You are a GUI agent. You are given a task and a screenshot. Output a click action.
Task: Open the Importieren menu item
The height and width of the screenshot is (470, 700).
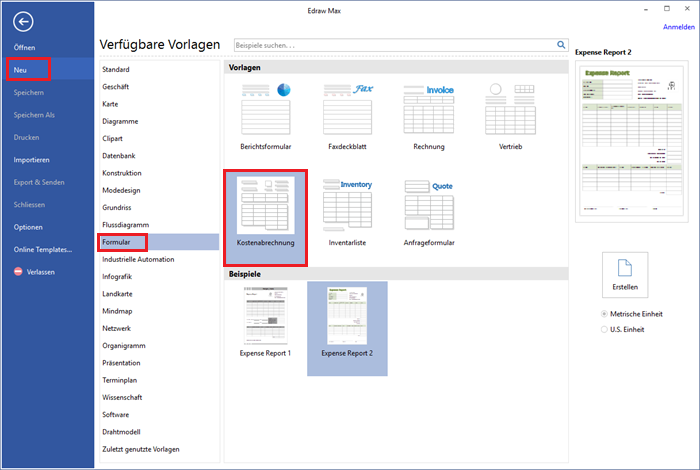tap(32, 159)
